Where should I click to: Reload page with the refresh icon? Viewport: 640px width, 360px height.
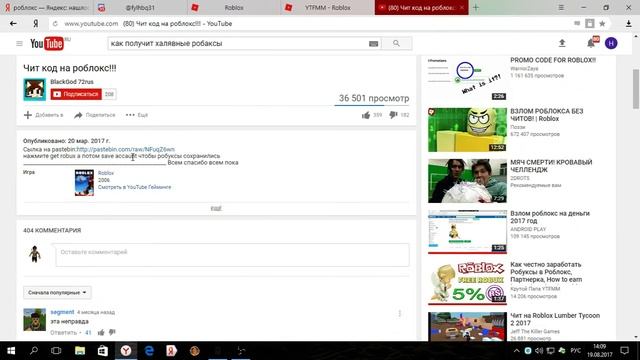point(55,24)
